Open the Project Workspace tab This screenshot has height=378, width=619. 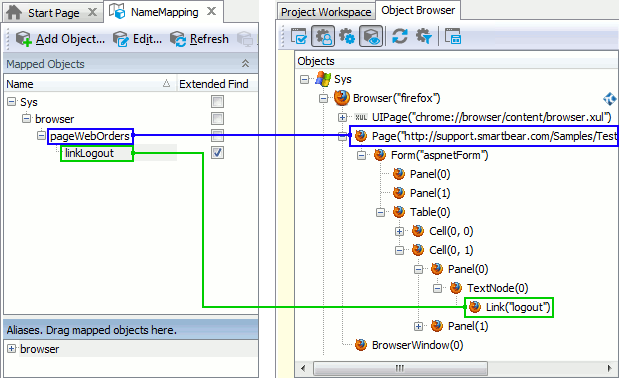click(326, 12)
